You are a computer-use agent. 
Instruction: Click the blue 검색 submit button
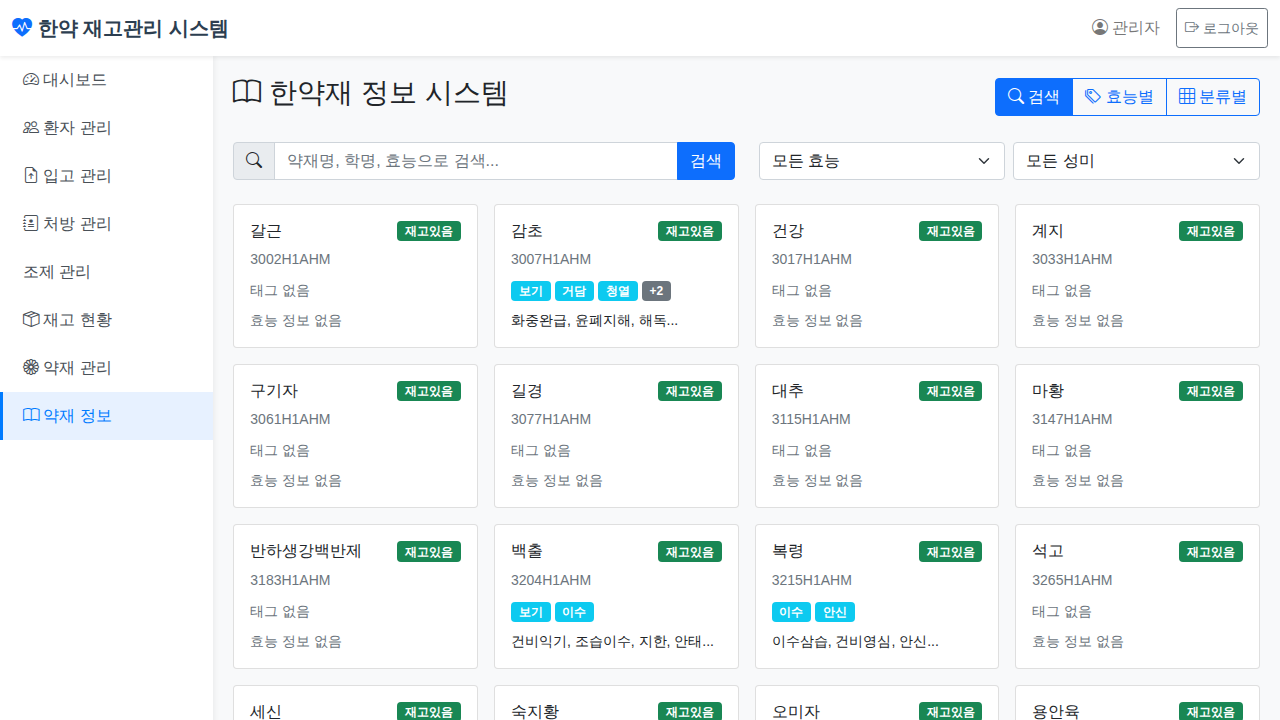[x=705, y=161]
